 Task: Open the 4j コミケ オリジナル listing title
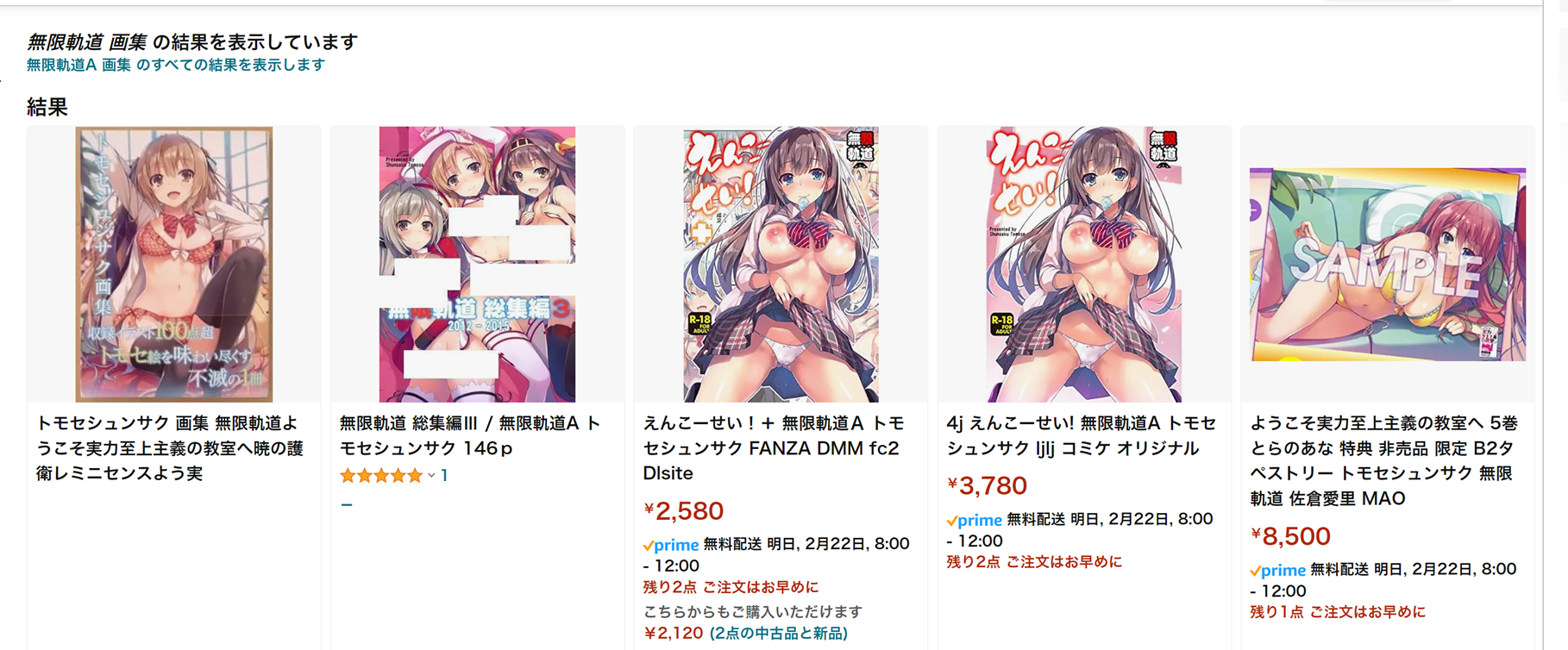pos(1082,435)
